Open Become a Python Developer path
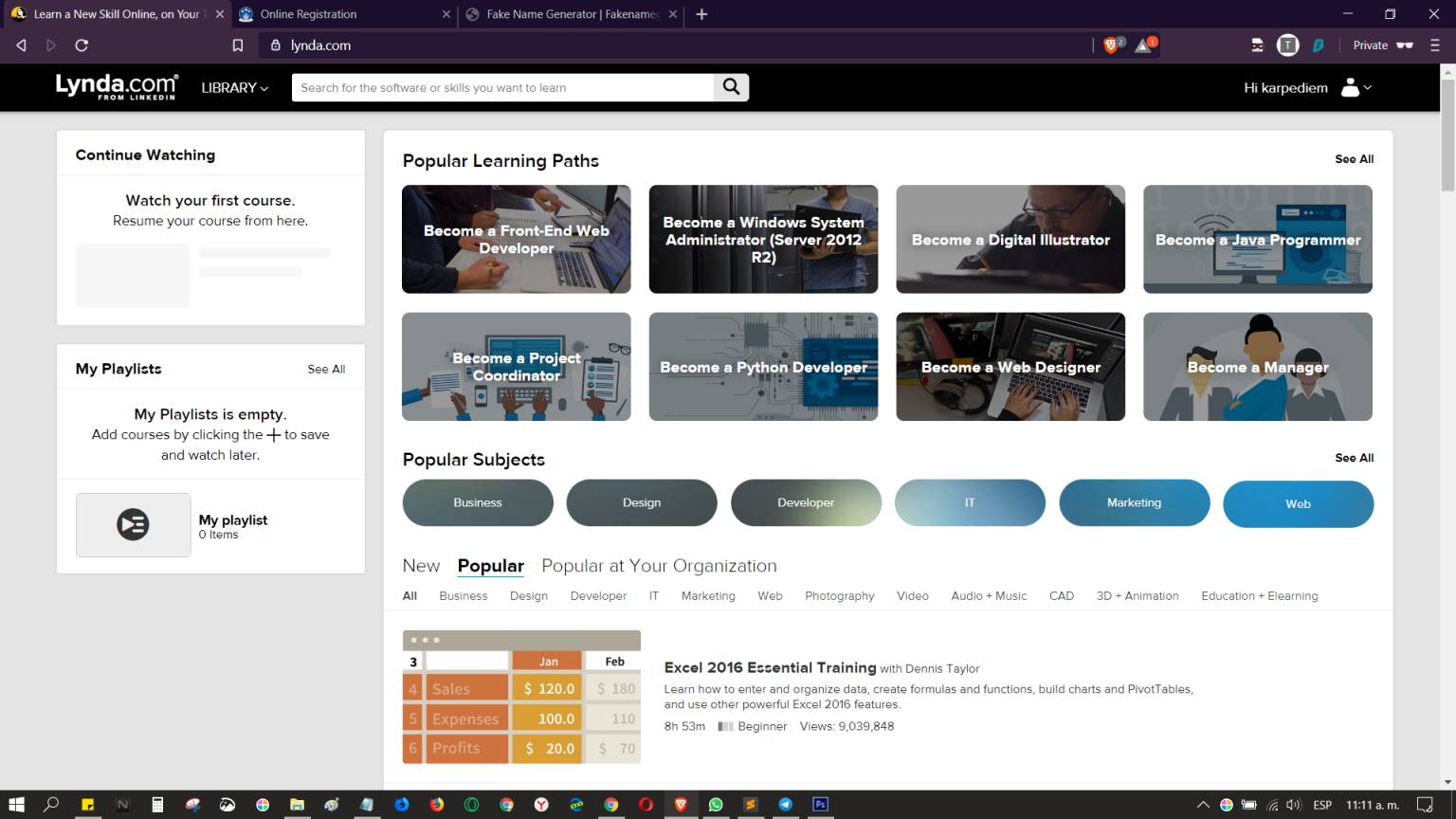The image size is (1456, 819). tap(763, 367)
